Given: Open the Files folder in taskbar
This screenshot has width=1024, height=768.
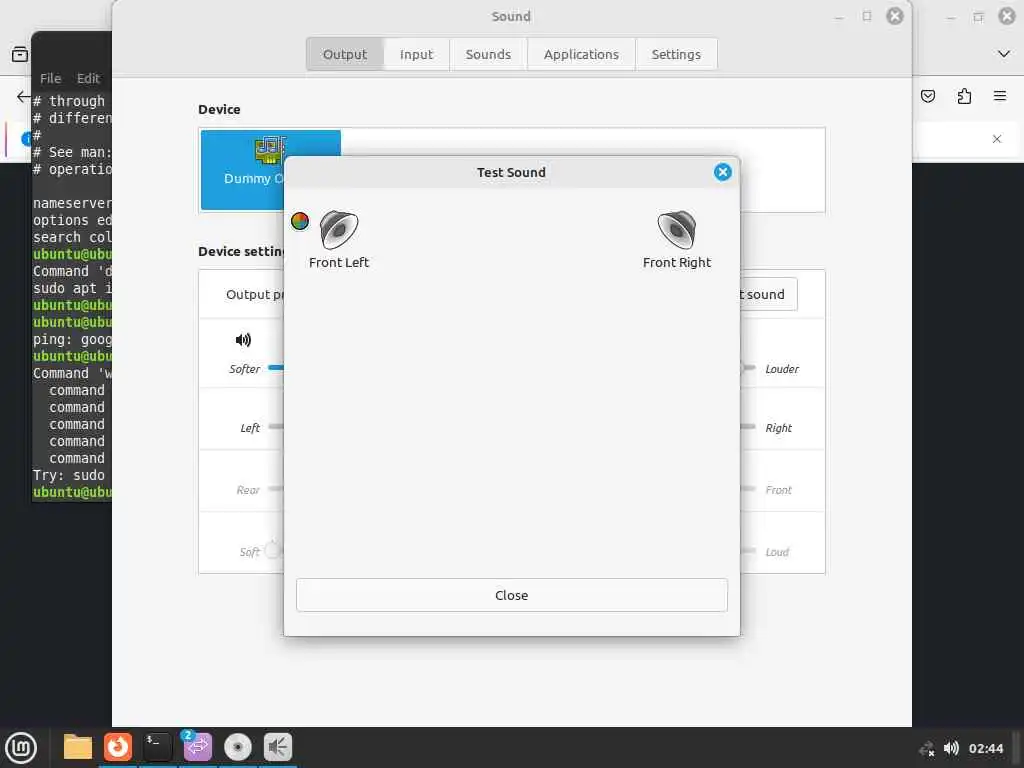Looking at the screenshot, I should (78, 747).
